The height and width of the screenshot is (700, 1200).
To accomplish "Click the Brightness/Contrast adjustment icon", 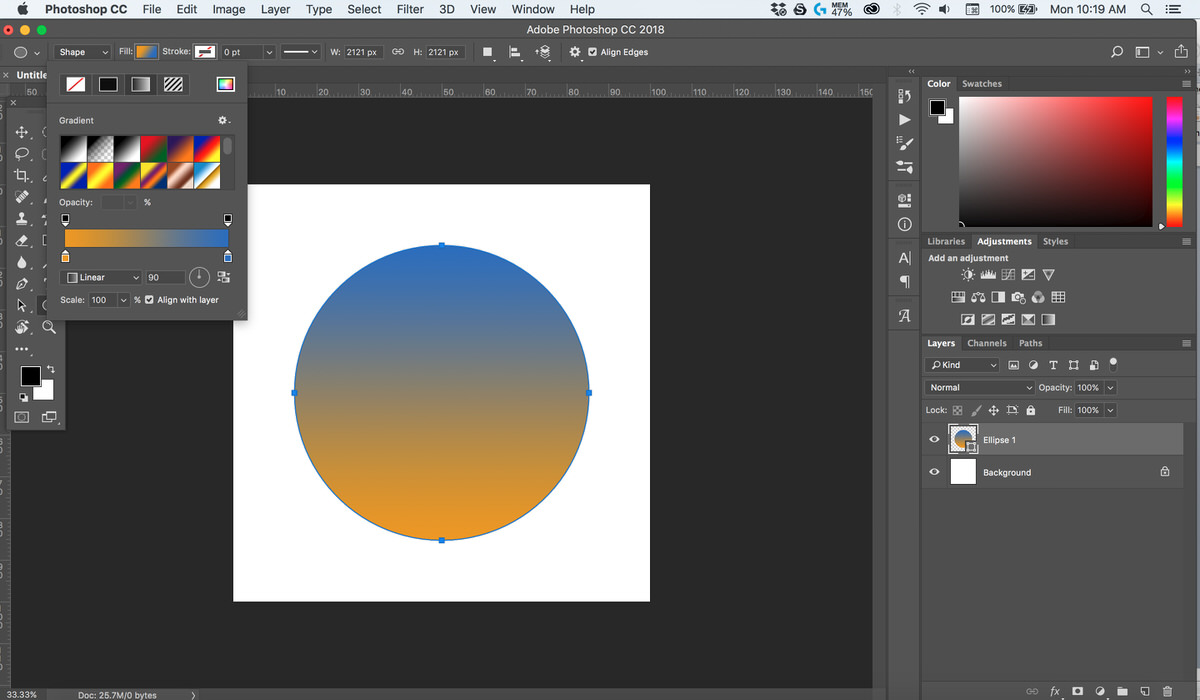I will 967,275.
